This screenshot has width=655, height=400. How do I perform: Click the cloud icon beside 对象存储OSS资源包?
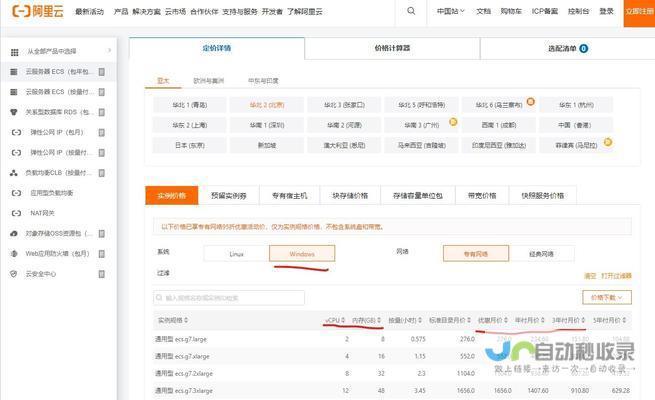[x=14, y=233]
